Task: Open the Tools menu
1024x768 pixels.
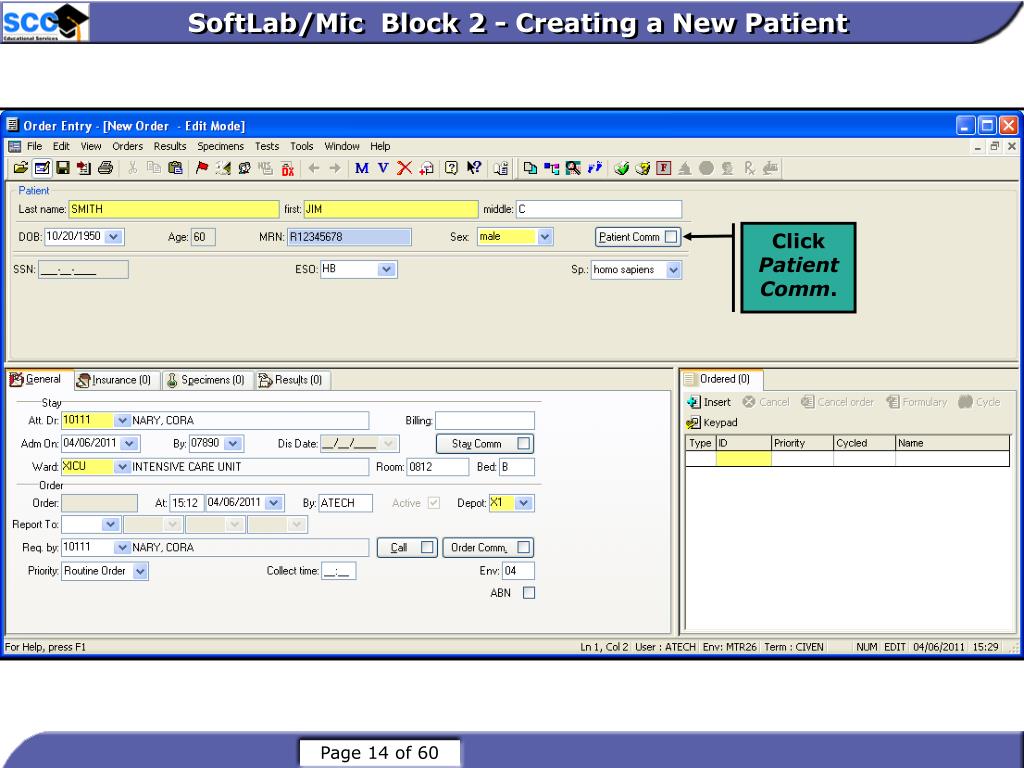Action: click(302, 146)
